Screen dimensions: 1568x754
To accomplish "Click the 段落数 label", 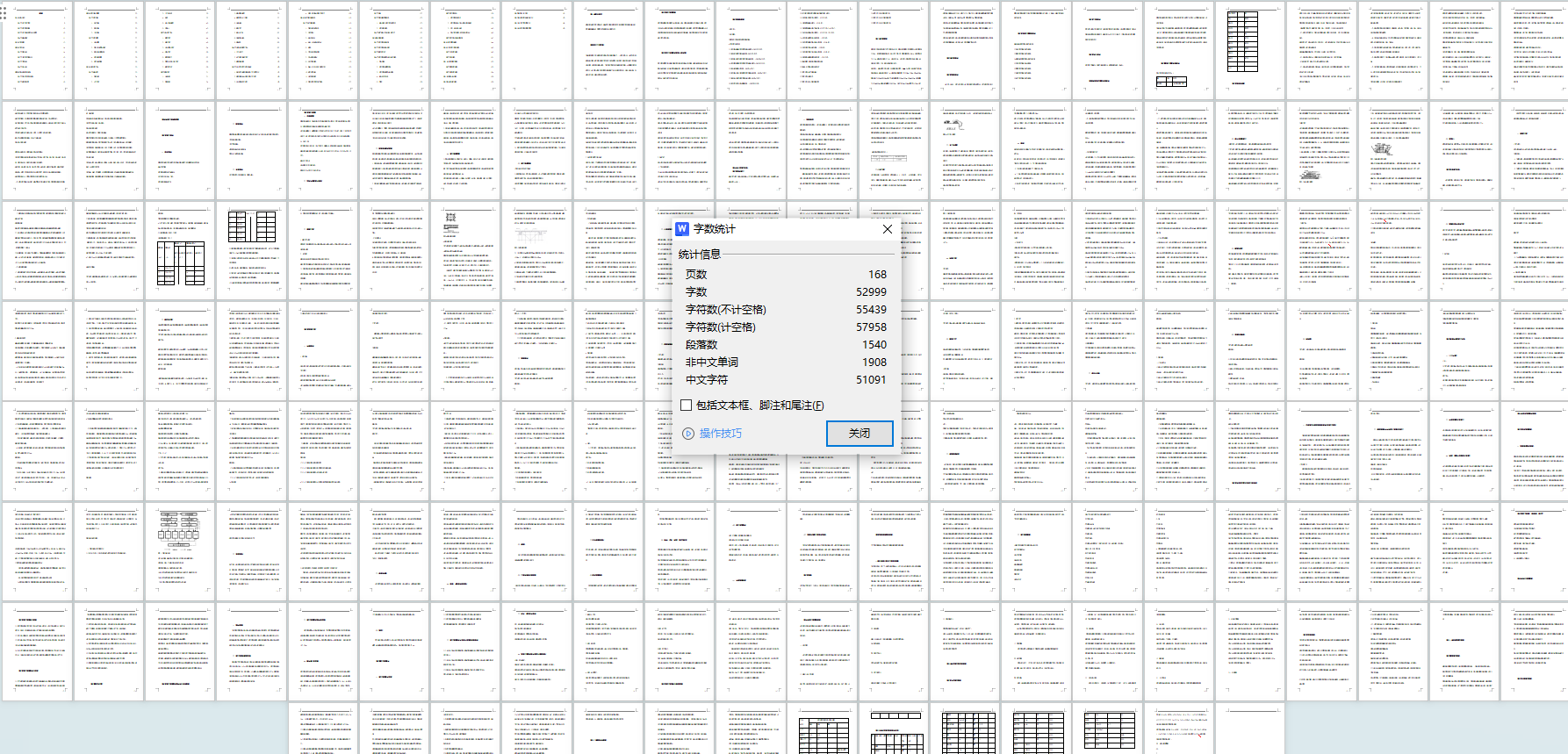I will point(701,345).
